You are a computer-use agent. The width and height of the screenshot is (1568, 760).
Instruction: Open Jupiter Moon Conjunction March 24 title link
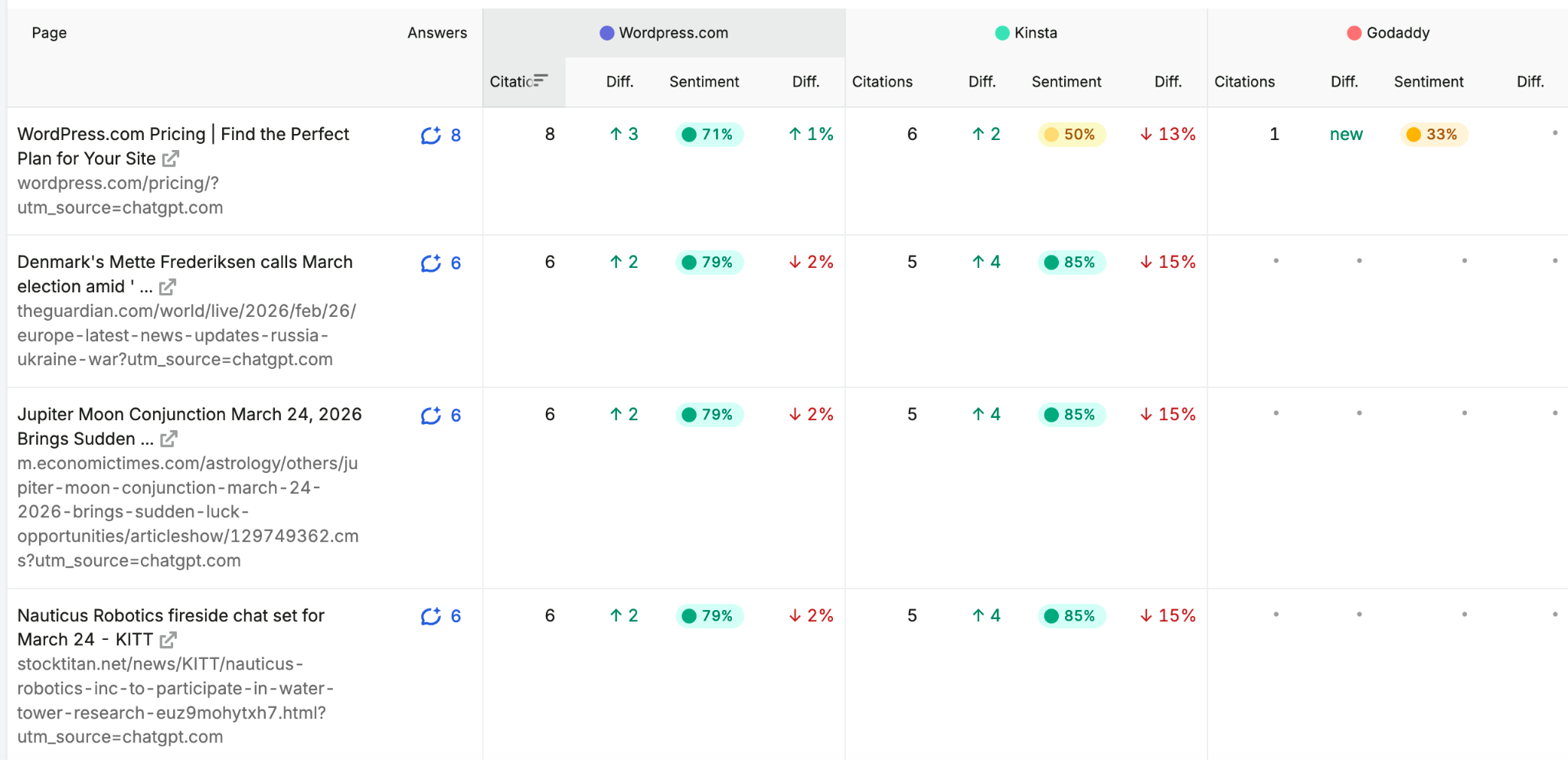tap(189, 426)
